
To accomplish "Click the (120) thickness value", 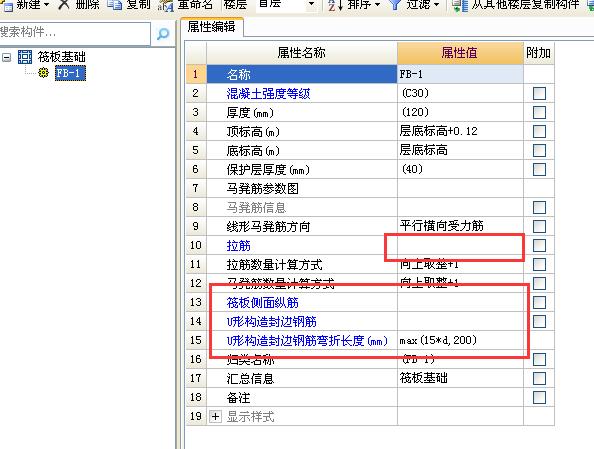I will click(460, 112).
